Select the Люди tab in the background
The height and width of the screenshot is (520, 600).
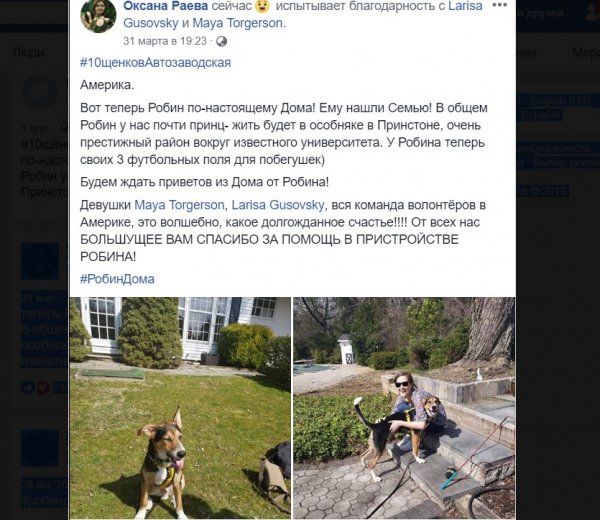pos(29,52)
